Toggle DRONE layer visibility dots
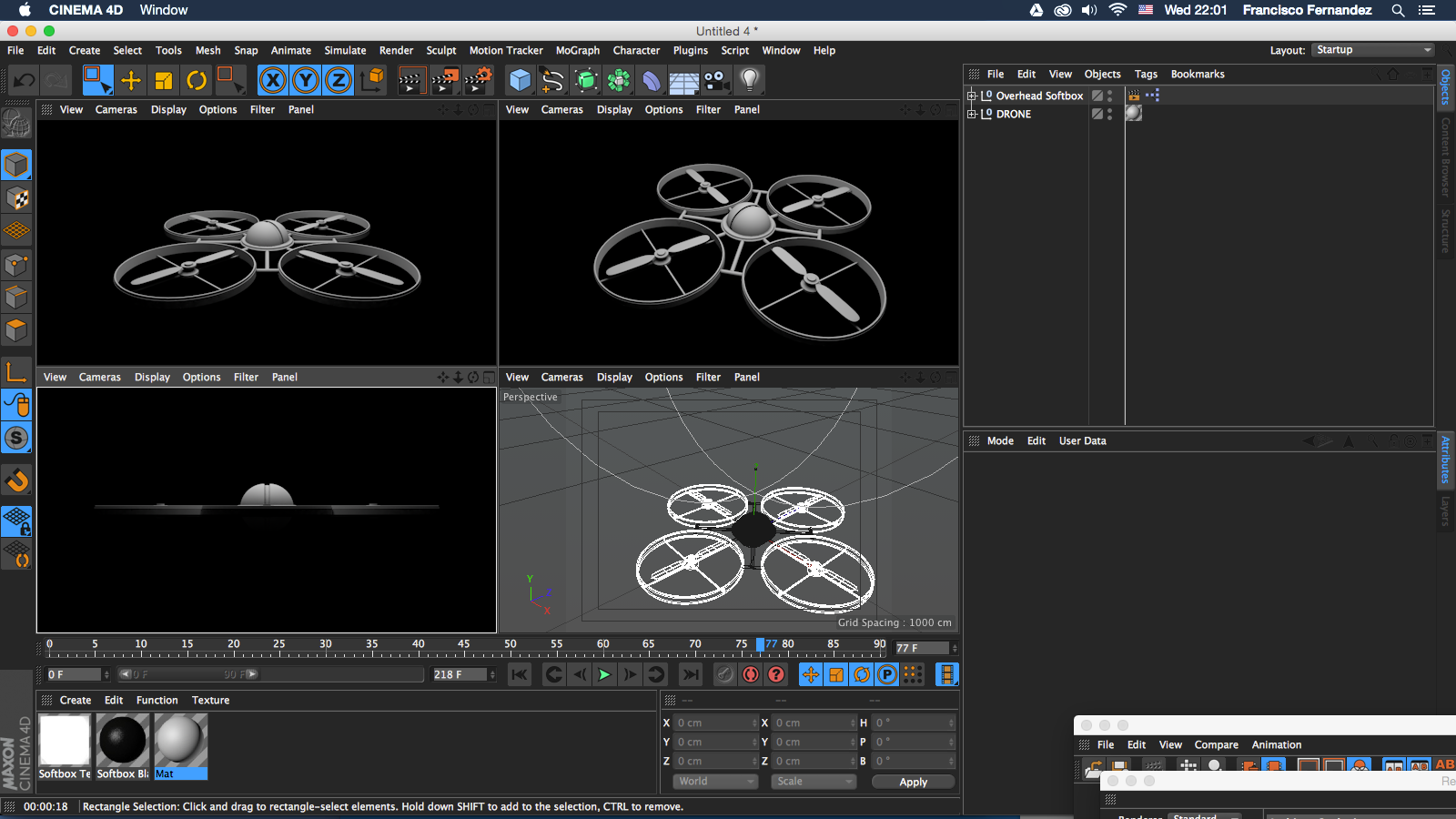Screen dimensions: 1456x819 pos(1109,114)
